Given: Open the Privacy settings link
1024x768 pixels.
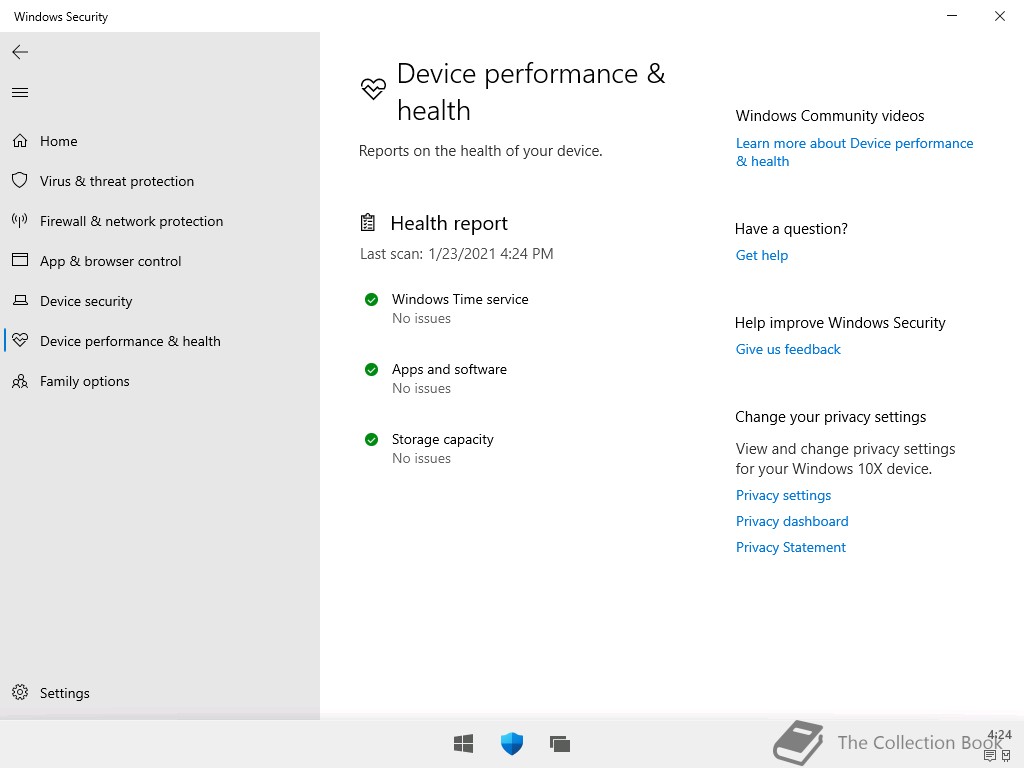Looking at the screenshot, I should (x=783, y=495).
